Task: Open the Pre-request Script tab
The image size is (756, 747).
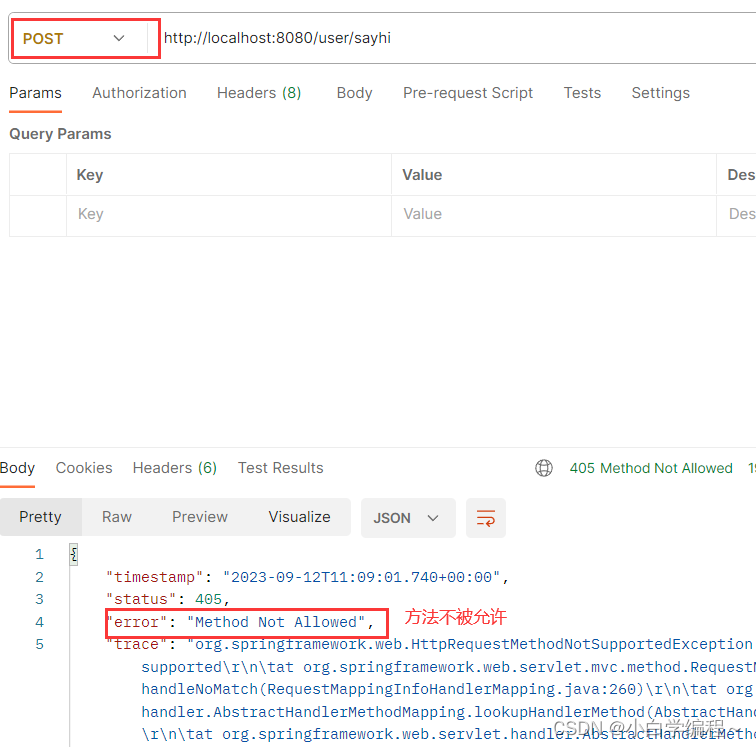Action: point(468,93)
